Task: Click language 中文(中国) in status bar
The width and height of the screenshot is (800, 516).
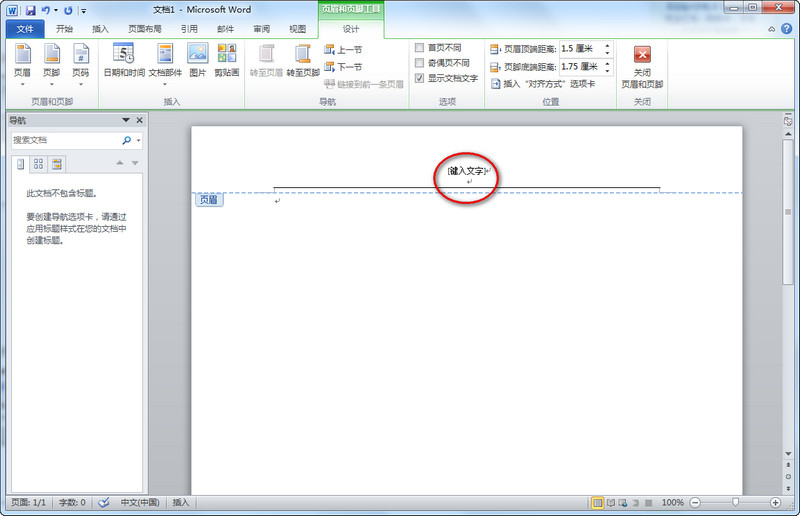Action: click(x=140, y=503)
